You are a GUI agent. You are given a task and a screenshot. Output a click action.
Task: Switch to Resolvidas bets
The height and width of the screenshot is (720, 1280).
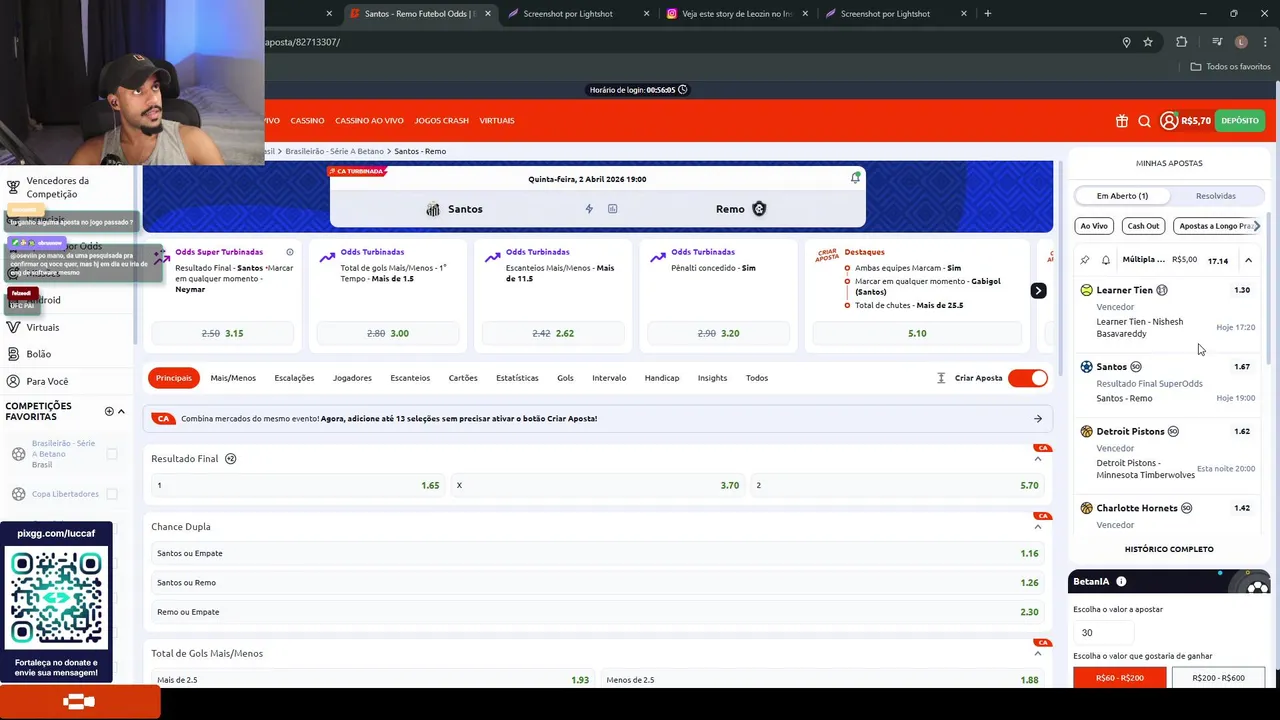1216,196
